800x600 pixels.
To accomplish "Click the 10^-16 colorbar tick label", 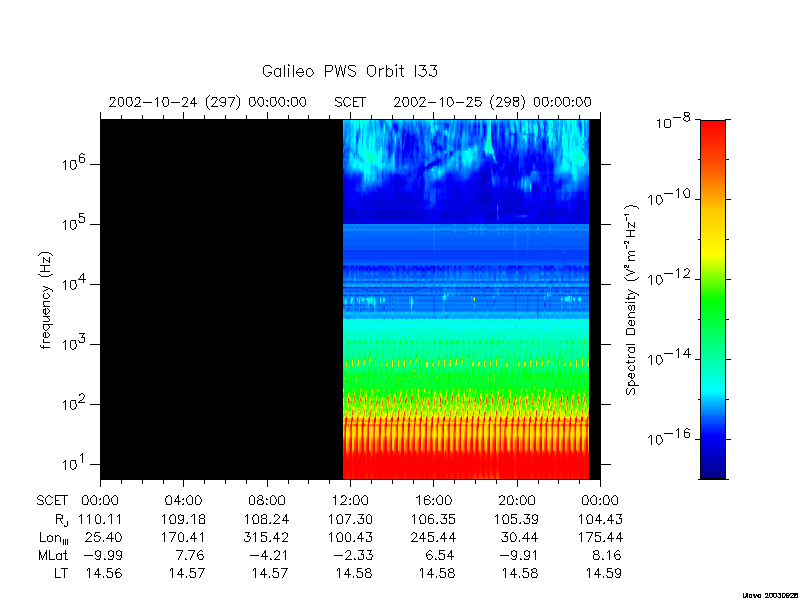I will click(x=669, y=437).
